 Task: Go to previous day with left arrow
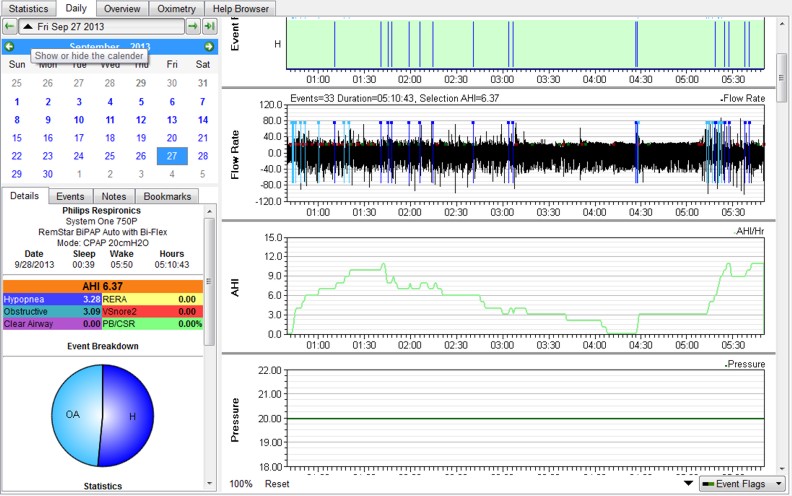(x=8, y=26)
